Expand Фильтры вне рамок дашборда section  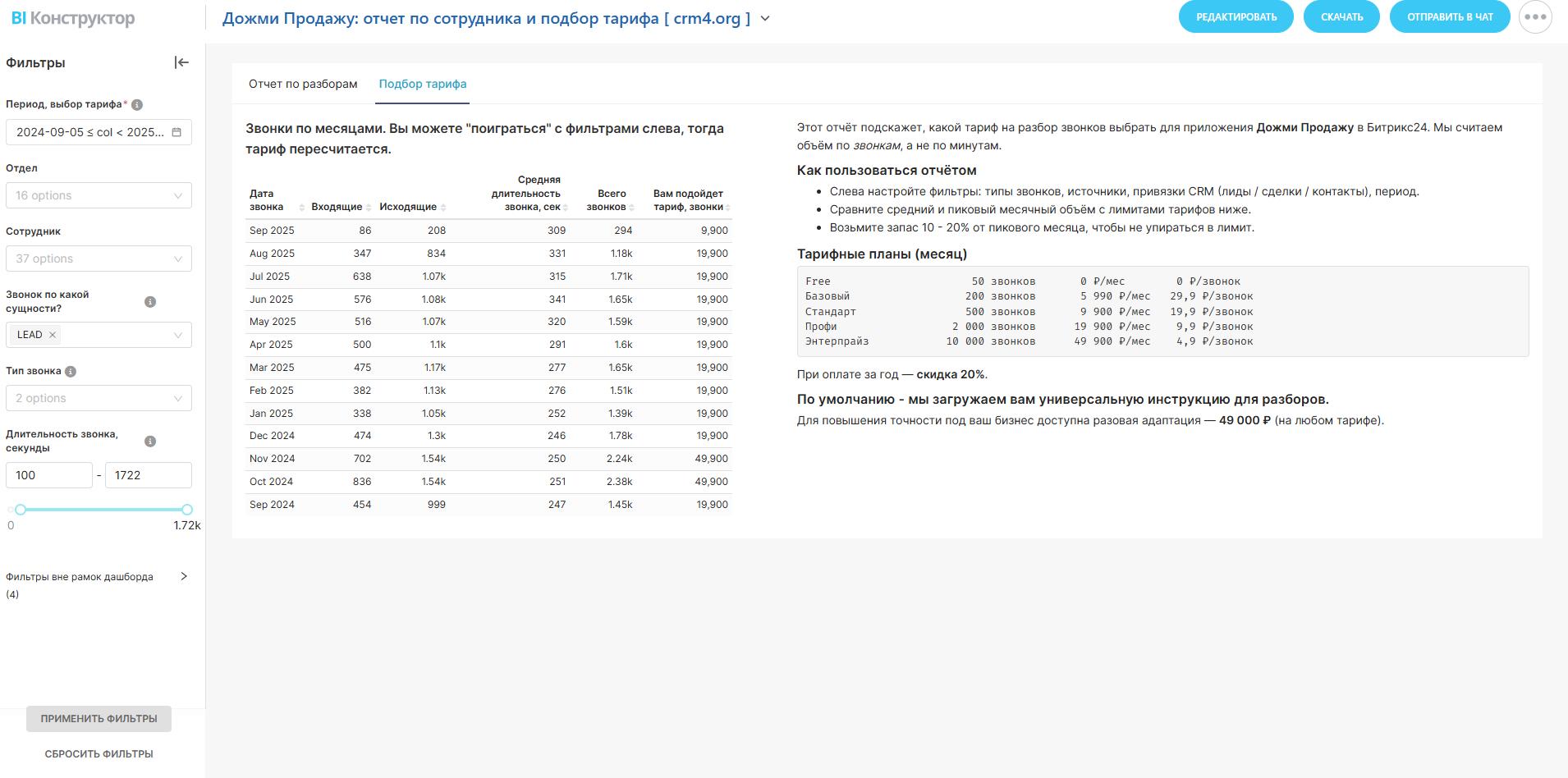pyautogui.click(x=183, y=577)
